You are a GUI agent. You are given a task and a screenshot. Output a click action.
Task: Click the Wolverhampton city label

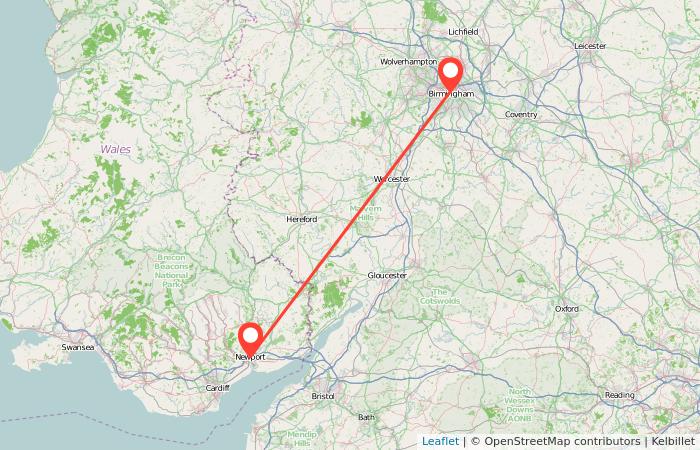point(408,62)
